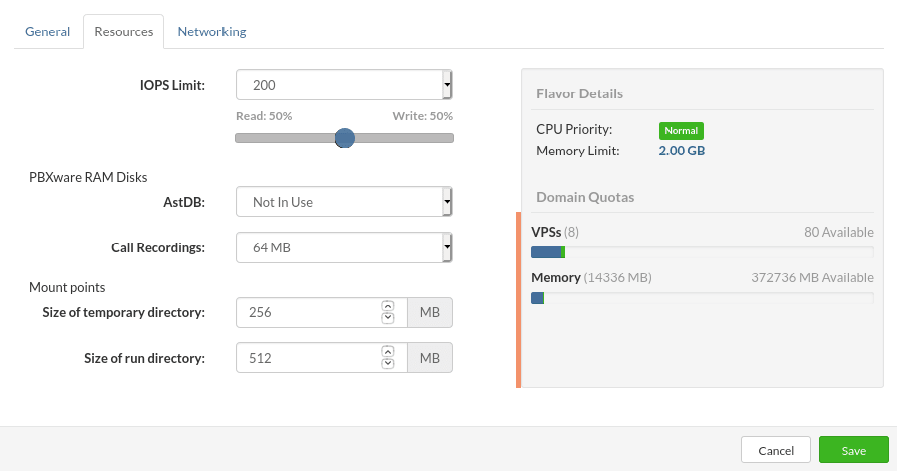This screenshot has height=471, width=898.
Task: Decrease the run directory size value
Action: (x=388, y=363)
